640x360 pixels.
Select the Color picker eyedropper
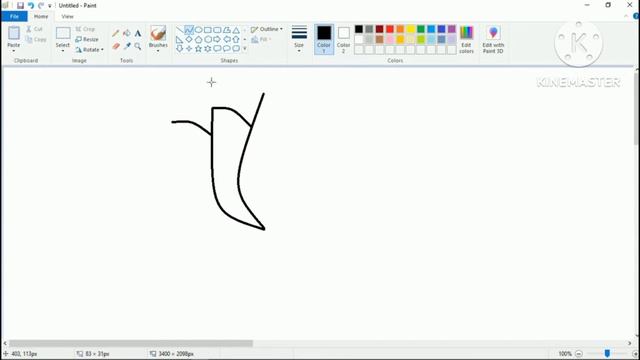[x=127, y=46]
